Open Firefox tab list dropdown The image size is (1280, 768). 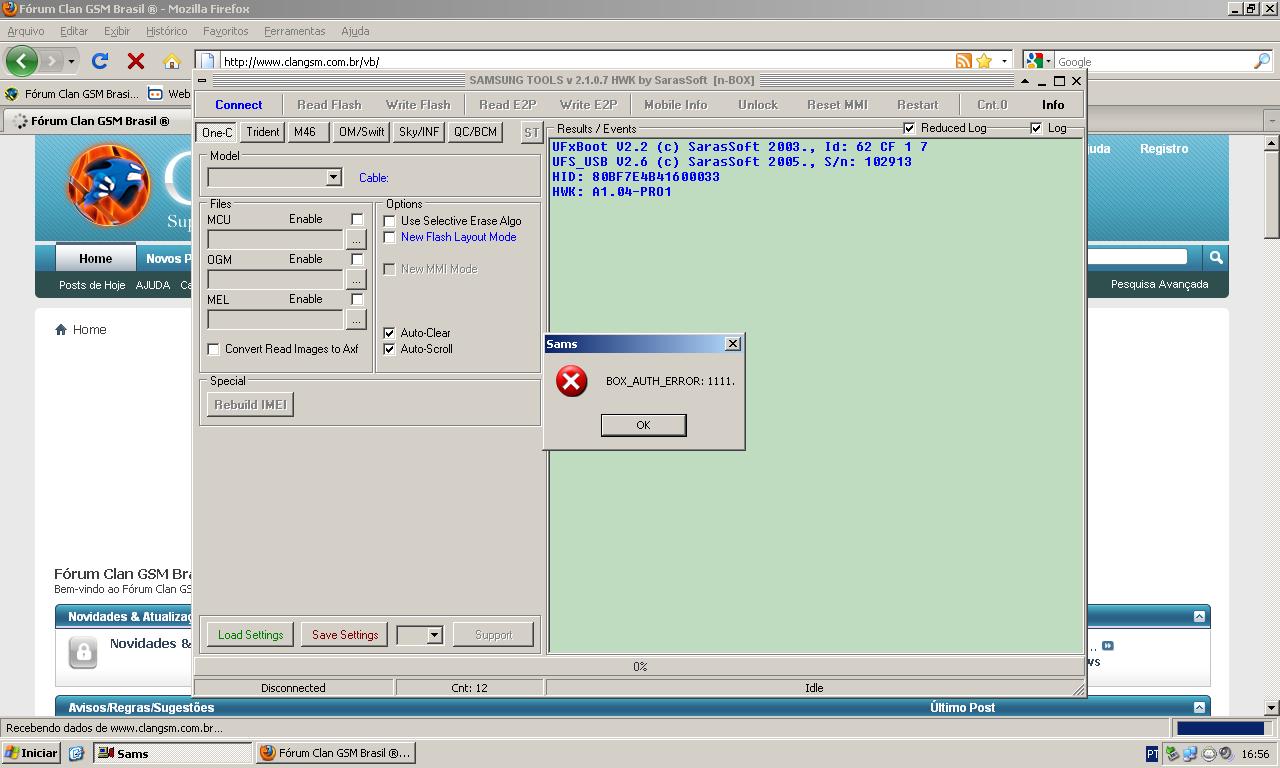tap(1272, 120)
